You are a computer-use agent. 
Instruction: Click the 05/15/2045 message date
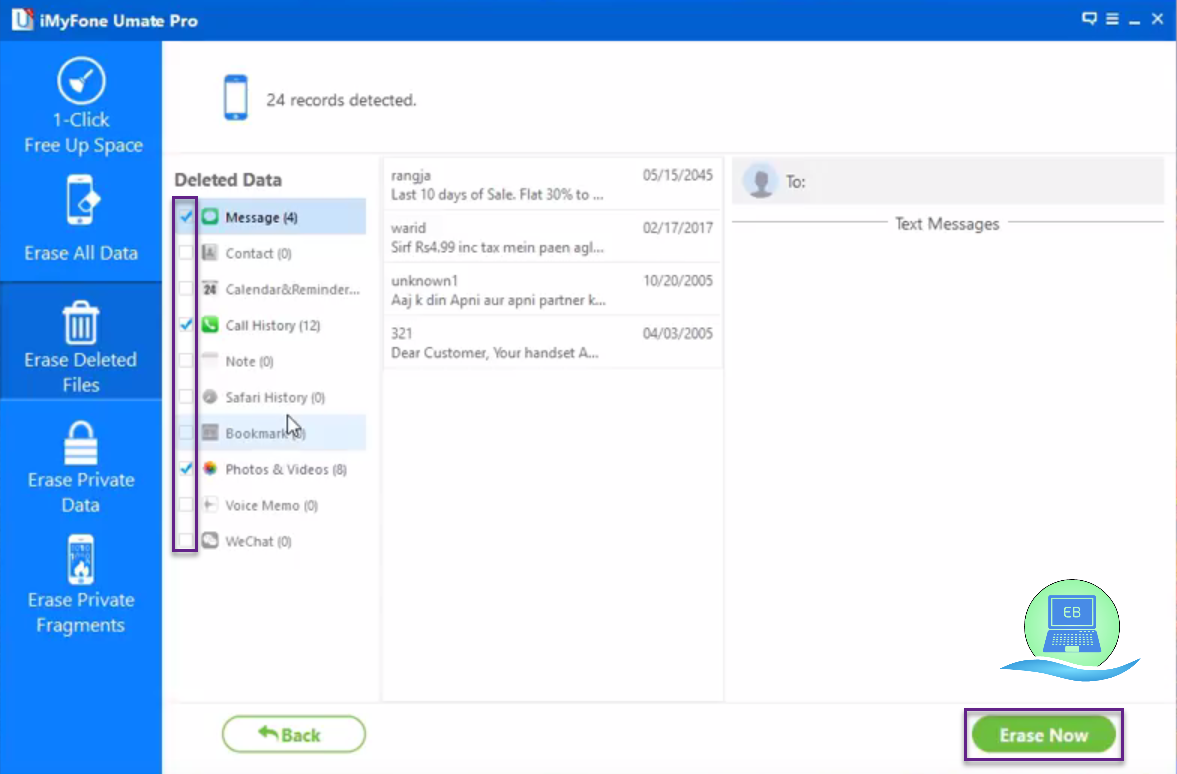pos(677,175)
